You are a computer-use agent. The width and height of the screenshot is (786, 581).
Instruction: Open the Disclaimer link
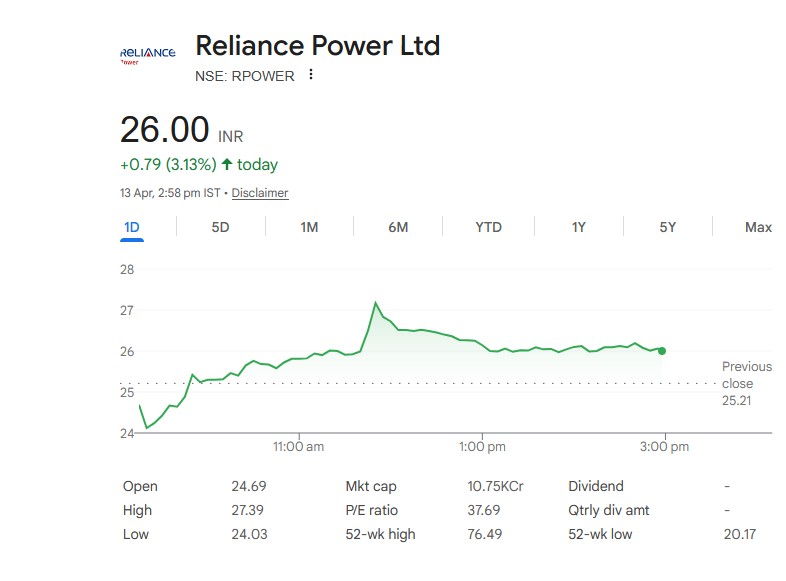(x=260, y=193)
